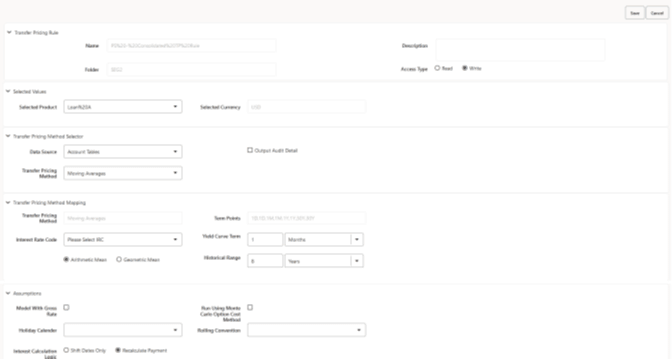Click the Term Points field
Viewport: 672px width, 360px height.
tap(306, 218)
